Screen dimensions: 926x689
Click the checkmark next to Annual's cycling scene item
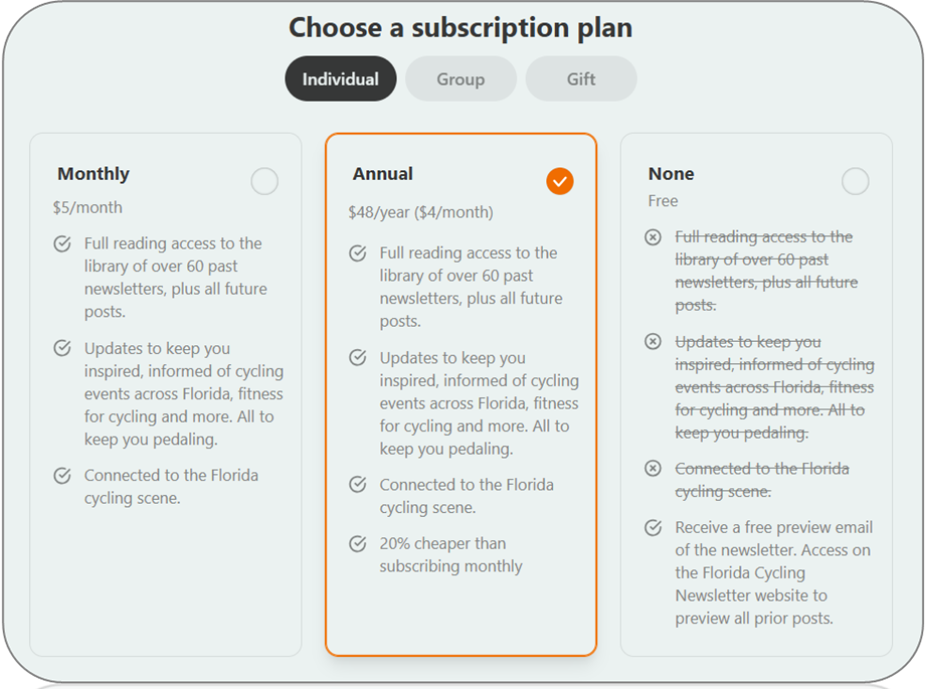click(x=357, y=485)
